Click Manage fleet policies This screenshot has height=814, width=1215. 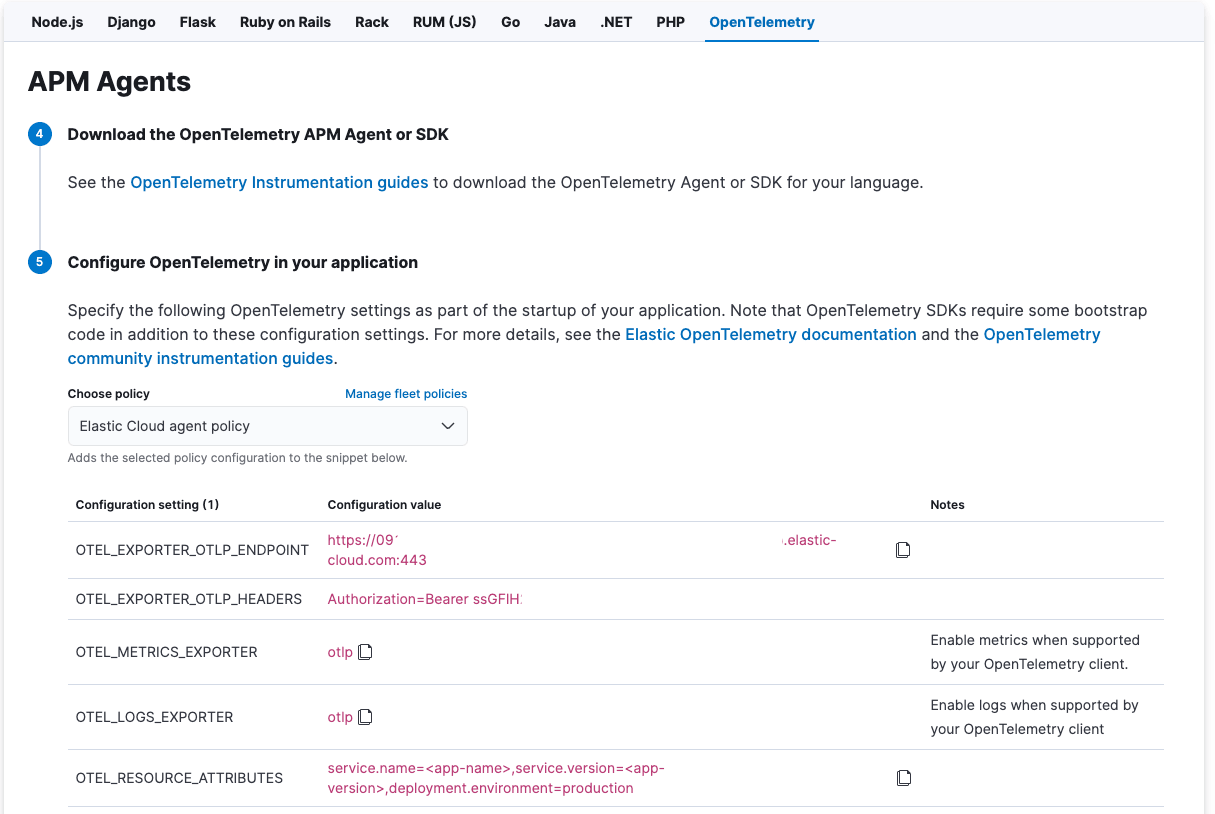click(406, 393)
